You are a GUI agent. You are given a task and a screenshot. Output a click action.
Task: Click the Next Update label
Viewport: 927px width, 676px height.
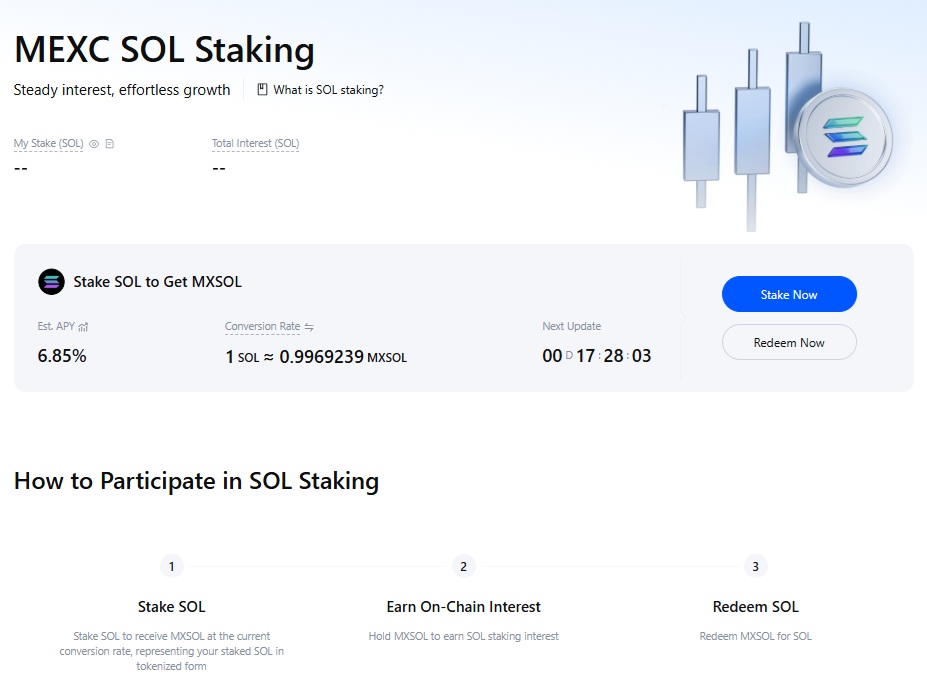pos(572,326)
